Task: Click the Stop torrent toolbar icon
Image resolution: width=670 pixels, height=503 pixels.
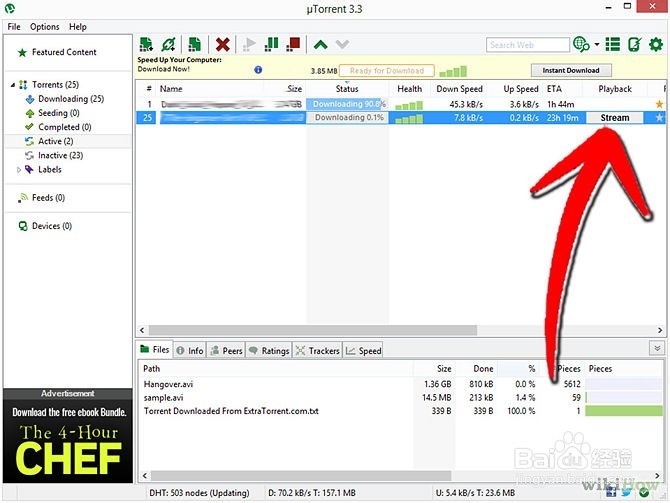Action: [293, 44]
